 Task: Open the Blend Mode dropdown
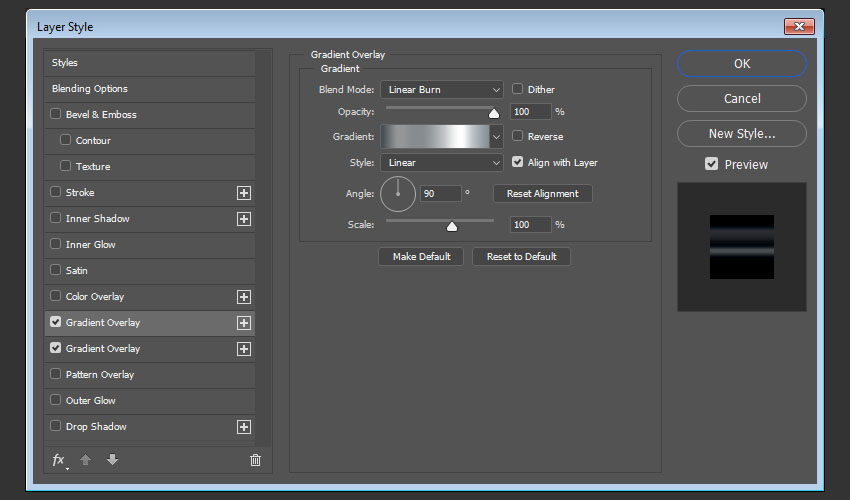click(x=441, y=90)
